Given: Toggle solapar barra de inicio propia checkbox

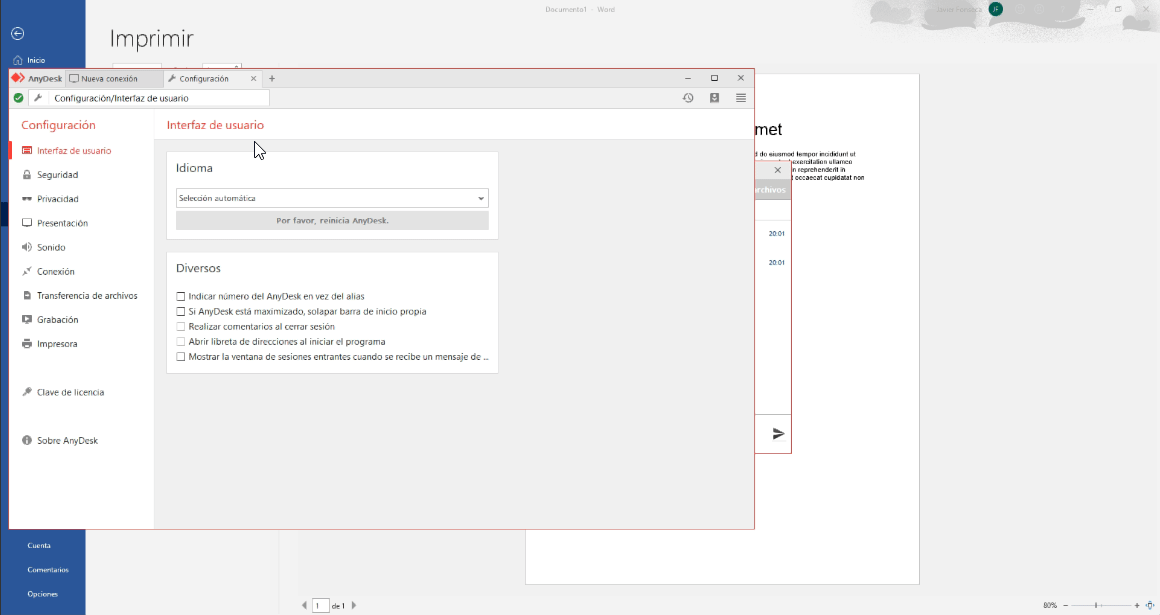Looking at the screenshot, I should click(x=181, y=312).
